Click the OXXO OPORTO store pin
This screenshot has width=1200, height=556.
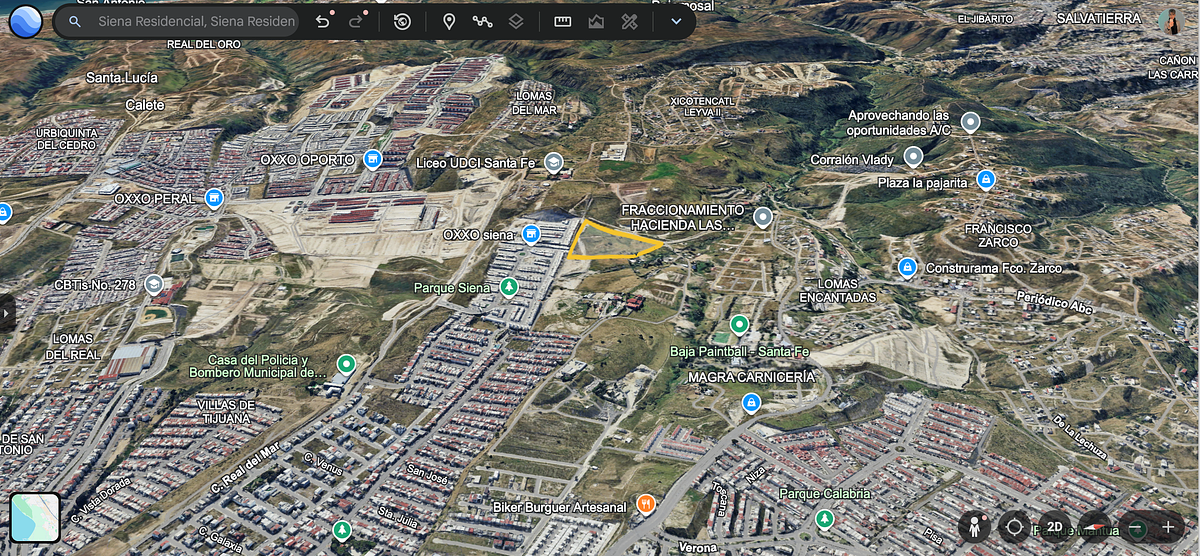373,159
